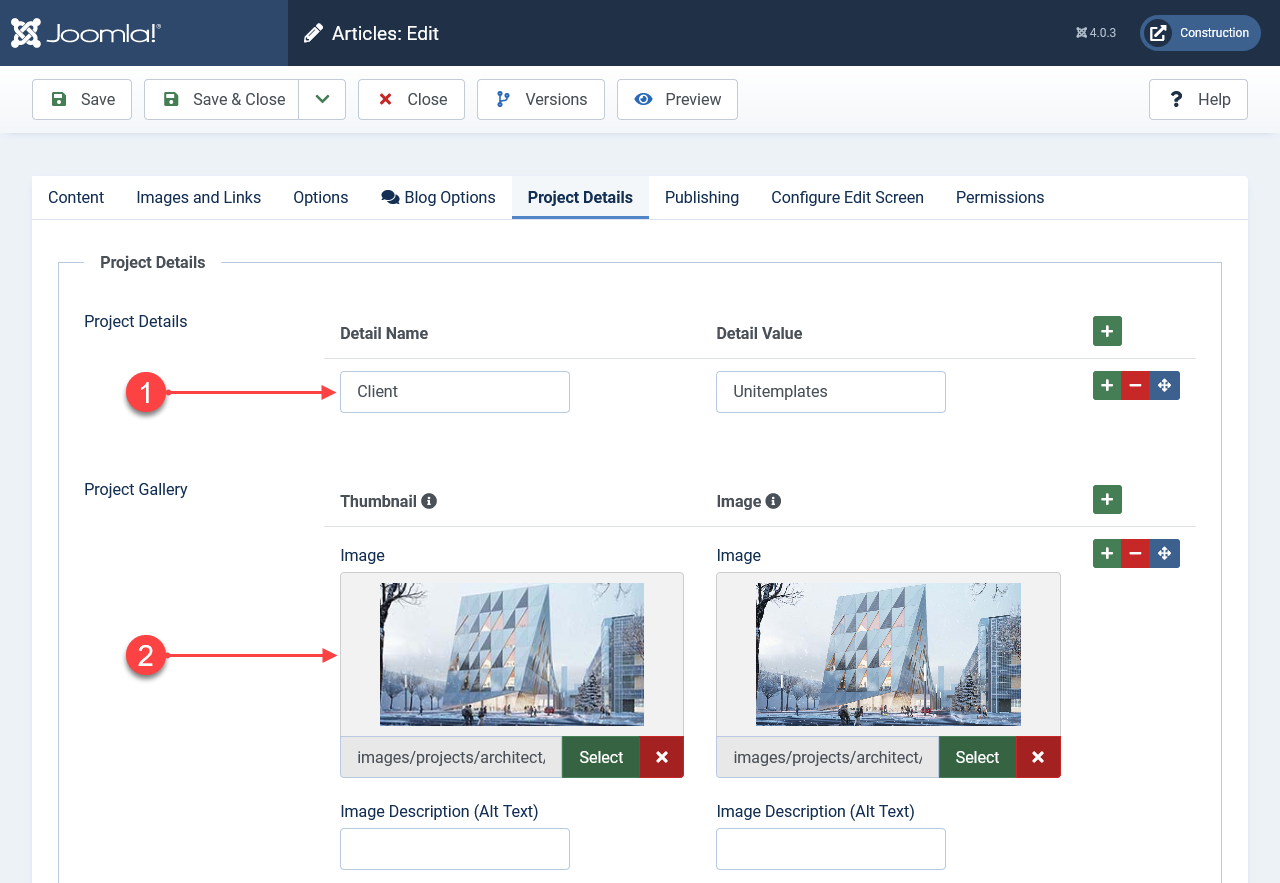
Task: Click the Detail Value column heading
Action: (759, 333)
